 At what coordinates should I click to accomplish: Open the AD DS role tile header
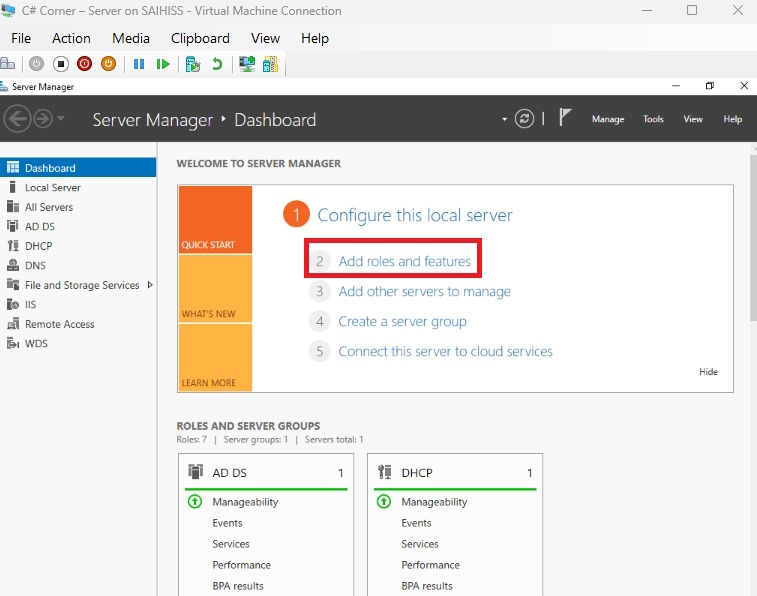click(266, 472)
